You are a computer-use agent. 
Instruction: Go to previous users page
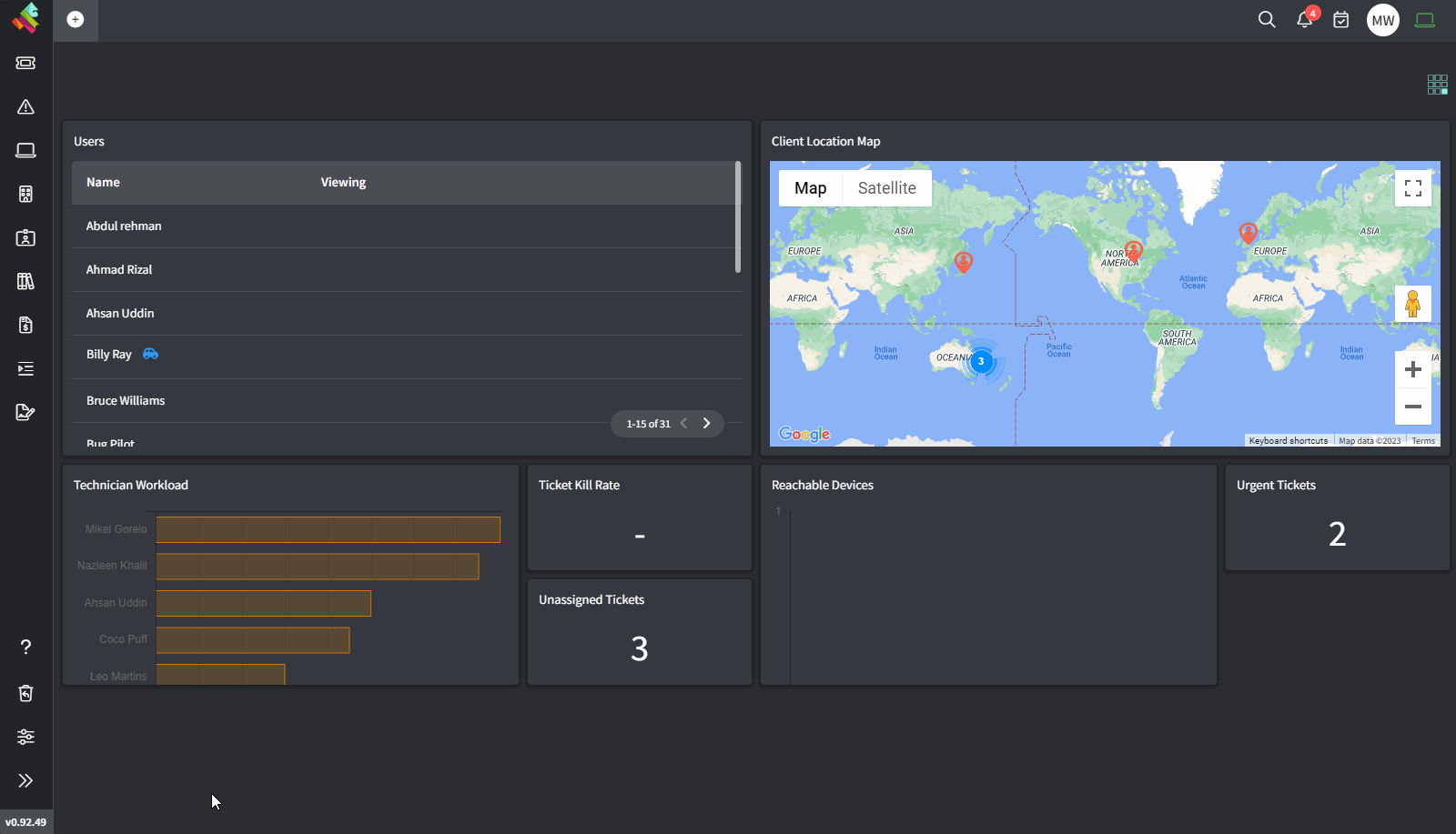tap(684, 424)
